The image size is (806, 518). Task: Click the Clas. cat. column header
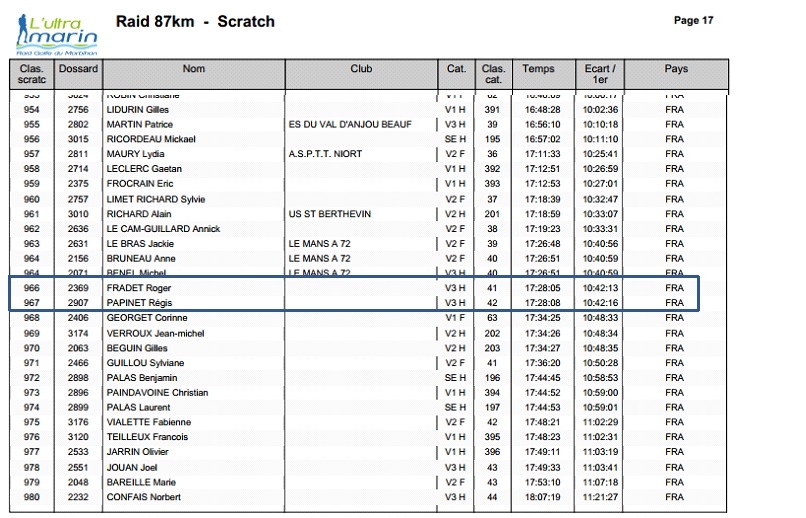[493, 74]
